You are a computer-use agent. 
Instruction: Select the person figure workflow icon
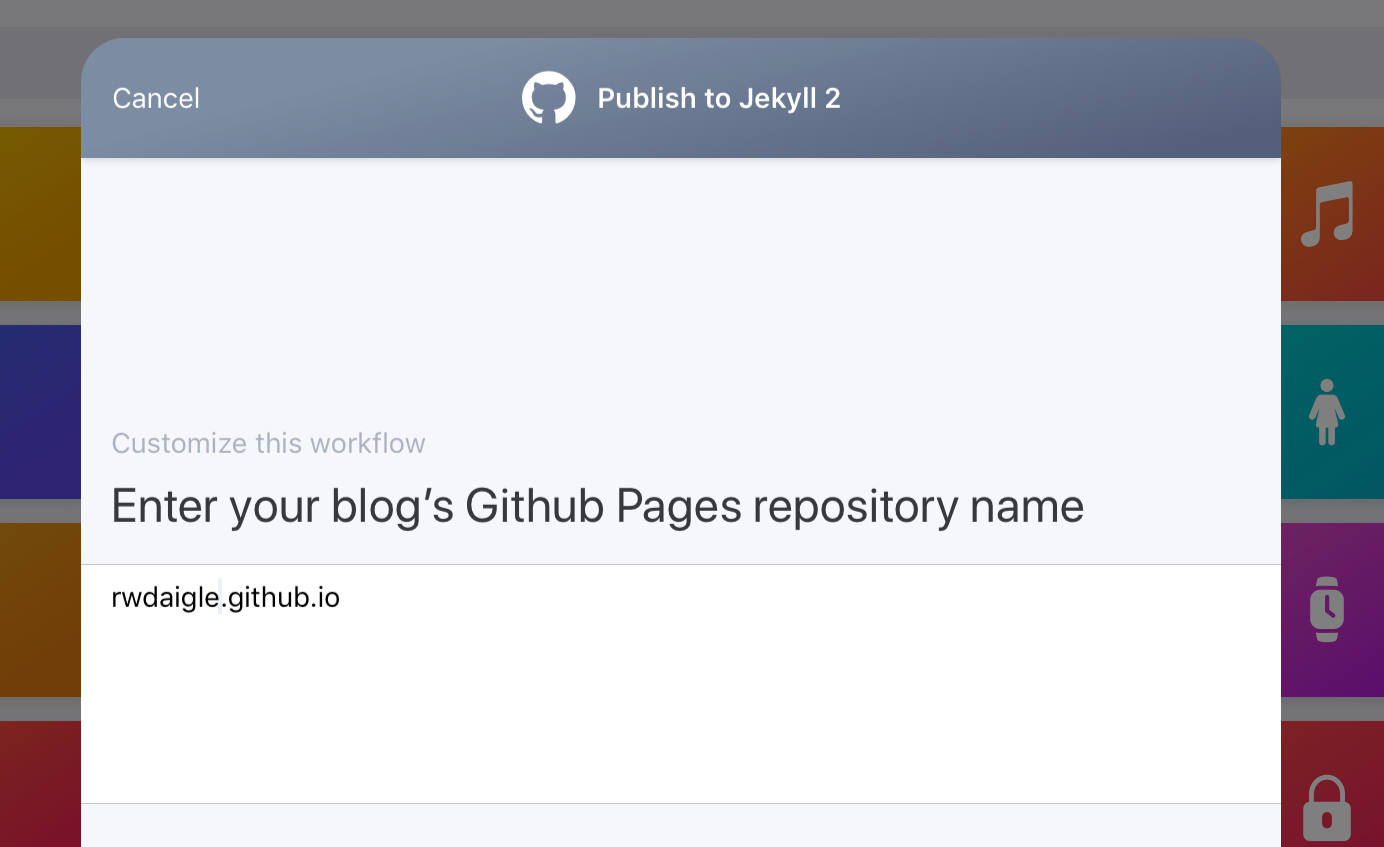[1327, 412]
